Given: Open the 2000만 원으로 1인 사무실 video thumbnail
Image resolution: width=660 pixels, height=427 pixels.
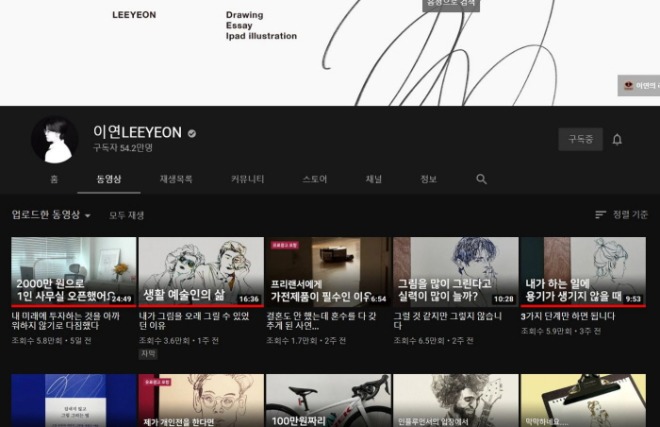Looking at the screenshot, I should click(74, 272).
